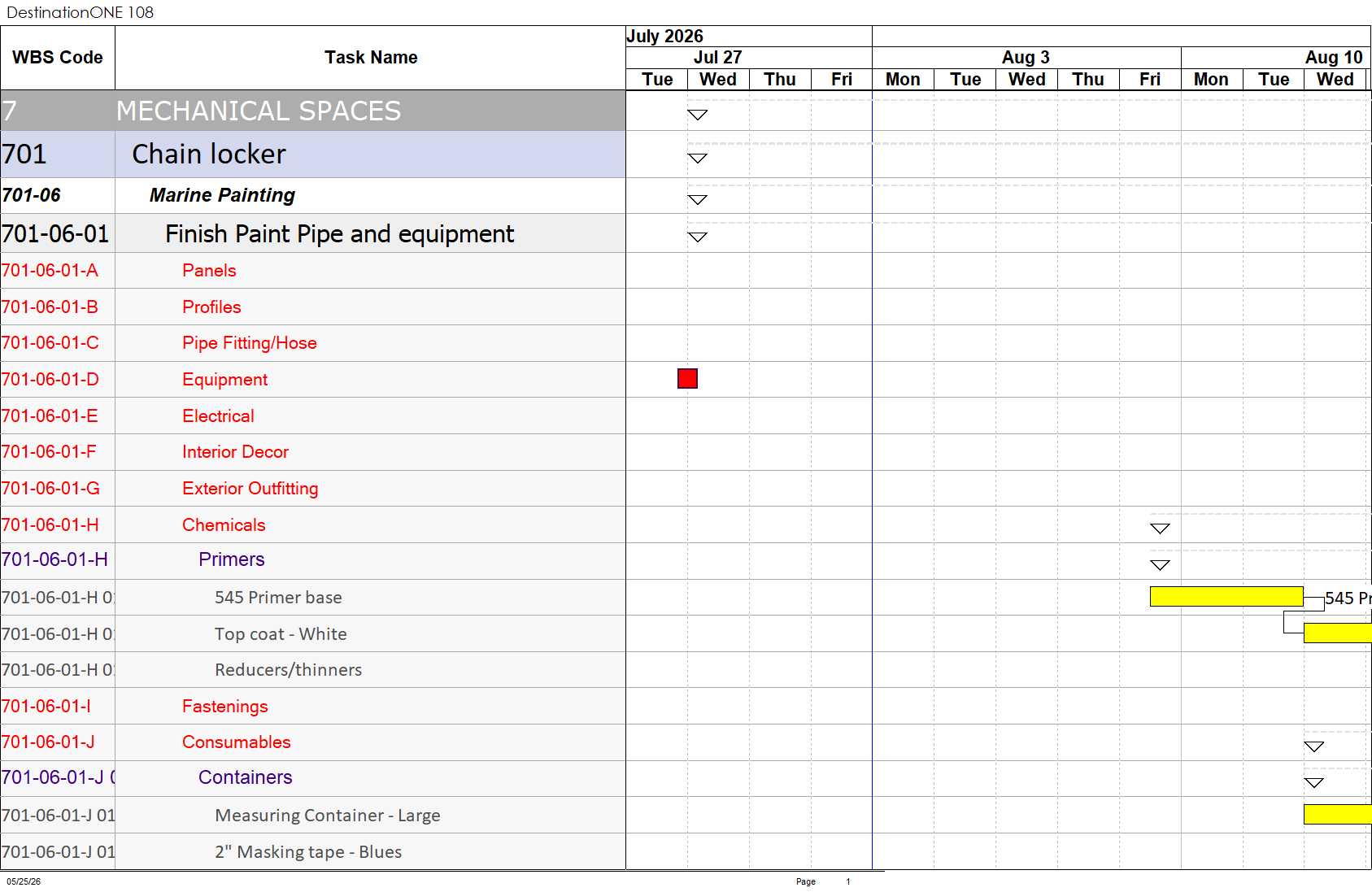Select the Chain locker task row
The image size is (1372, 892).
tap(313, 154)
